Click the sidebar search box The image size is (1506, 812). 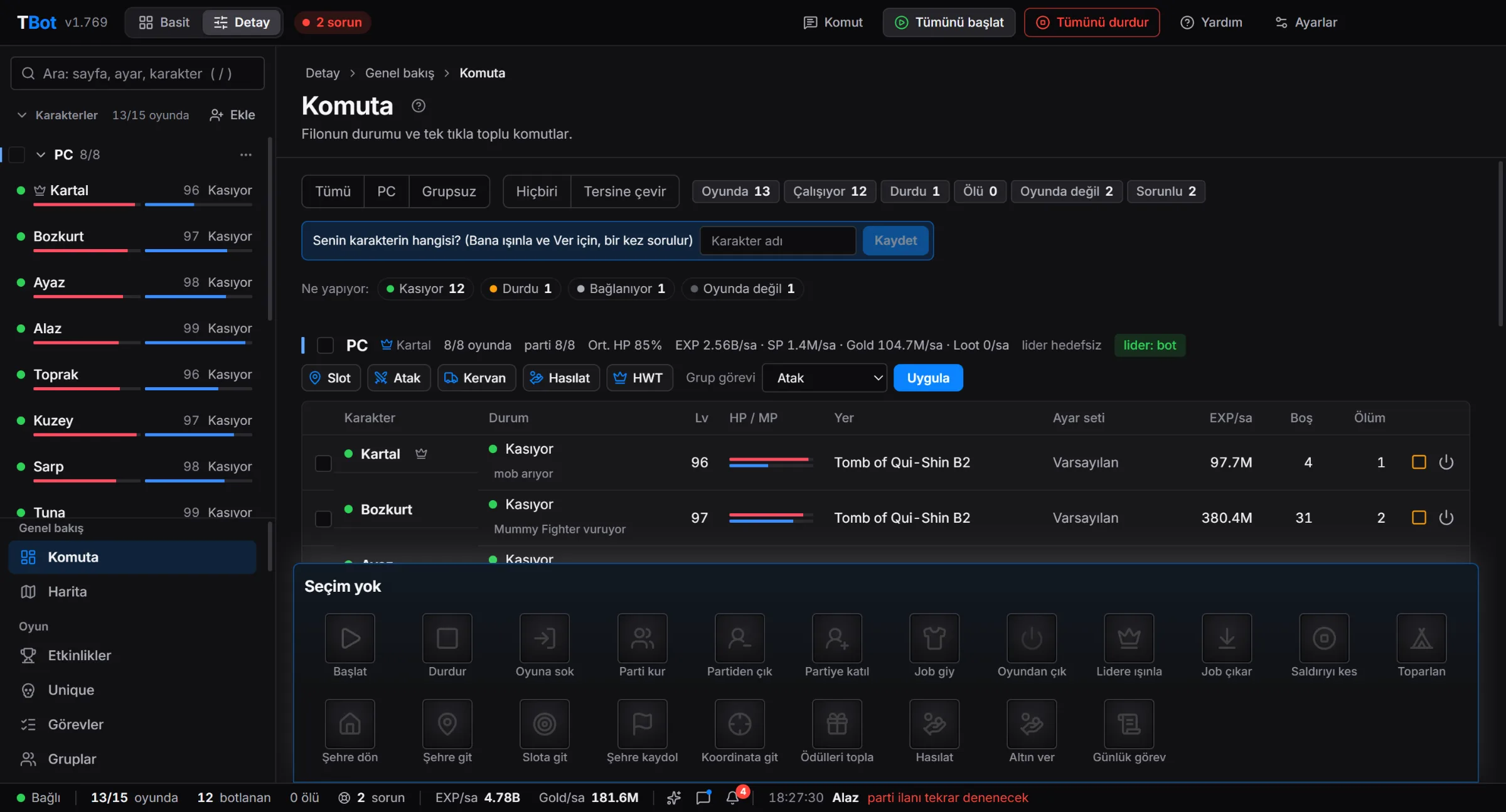click(137, 73)
